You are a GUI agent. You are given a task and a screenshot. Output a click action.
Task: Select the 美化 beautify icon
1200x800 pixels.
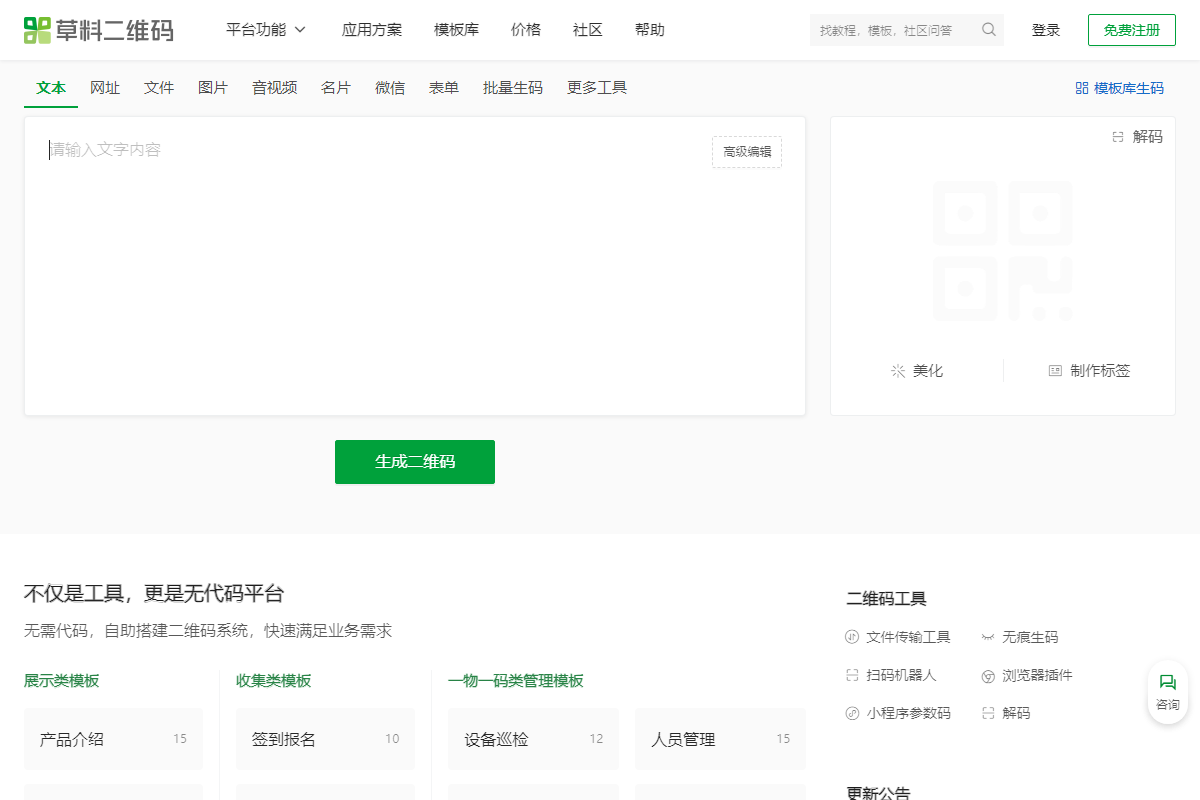(899, 370)
